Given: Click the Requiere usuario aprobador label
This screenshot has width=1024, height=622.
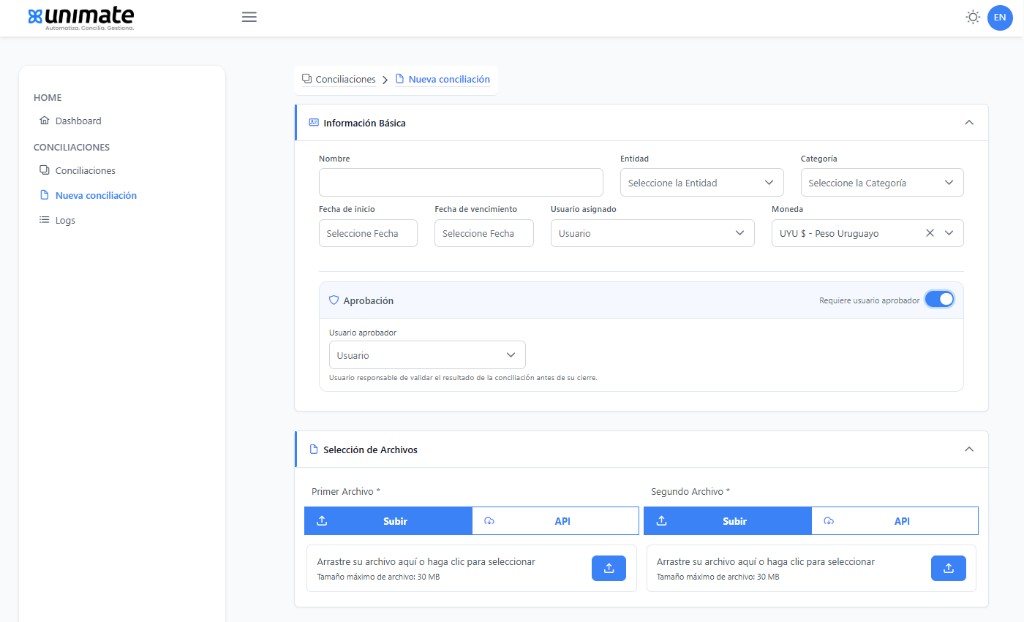Looking at the screenshot, I should coord(869,301).
